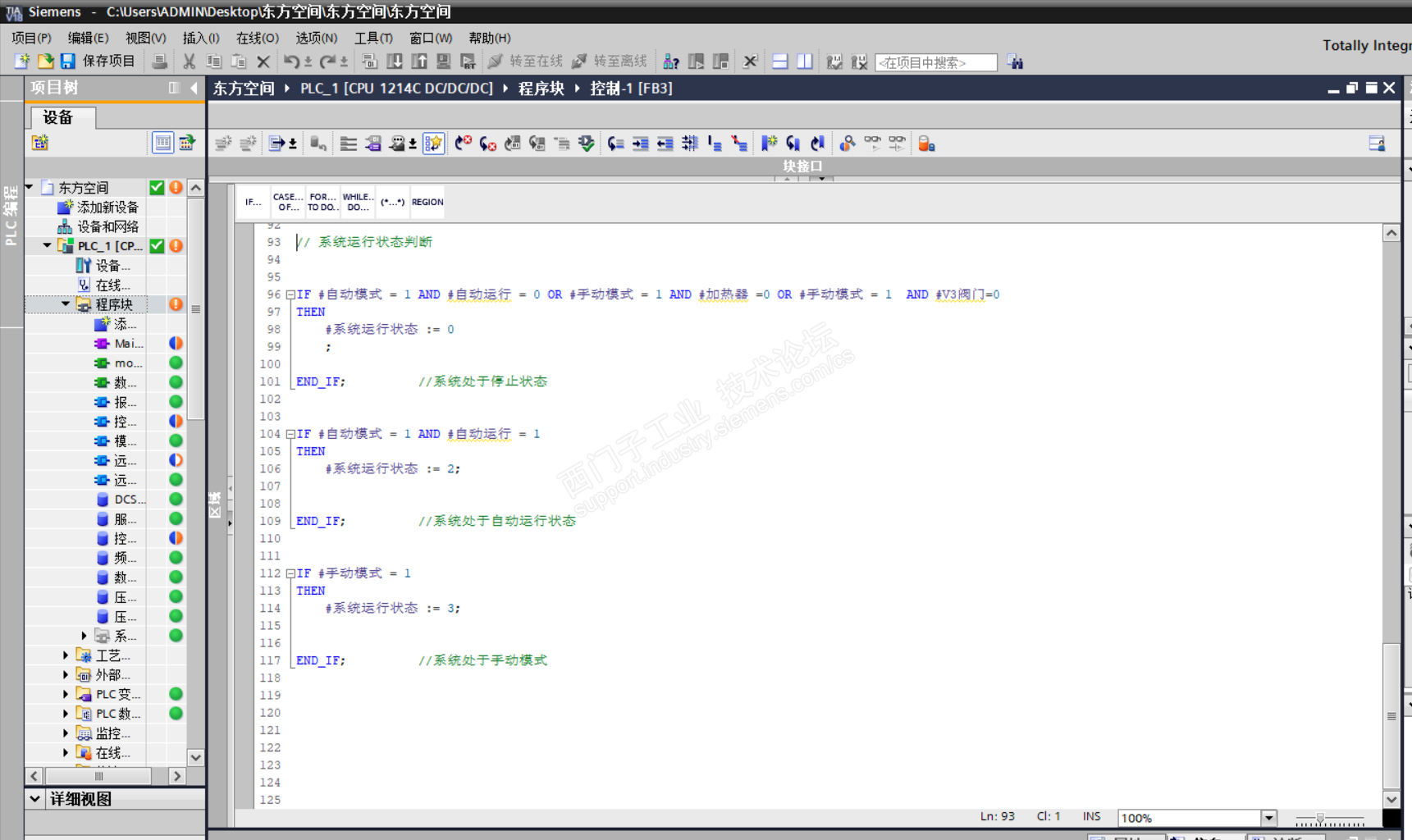
Task: Click the editor scrollbar down arrow
Action: click(x=1391, y=799)
